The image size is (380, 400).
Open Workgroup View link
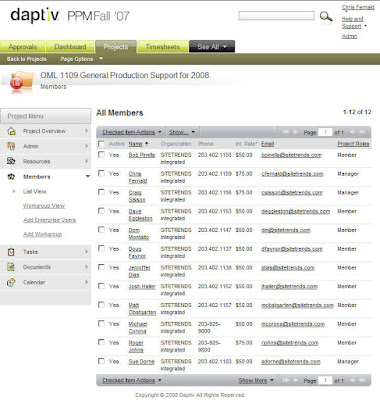(x=44, y=206)
